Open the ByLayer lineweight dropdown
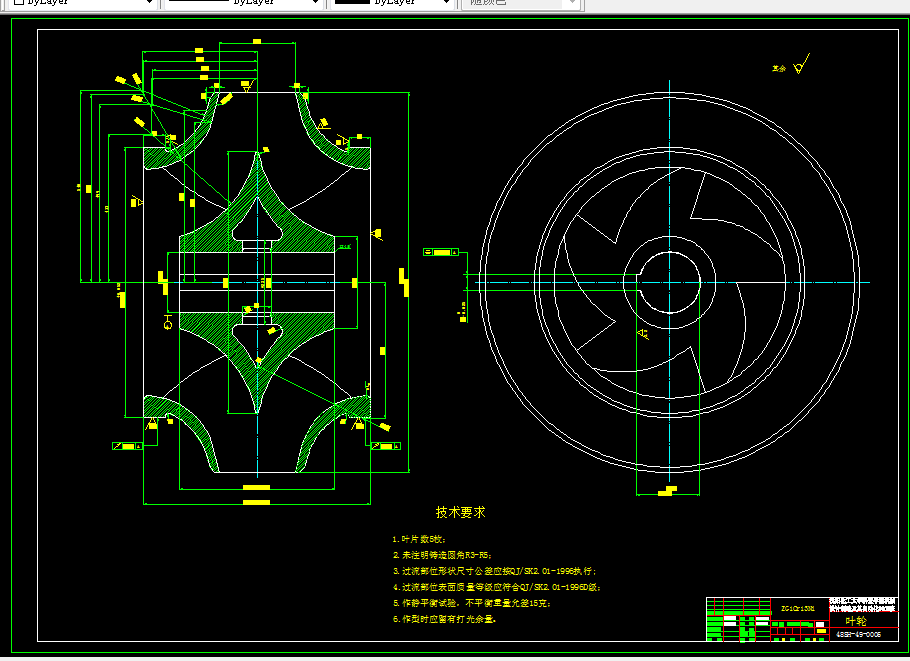Image resolution: width=910 pixels, height=661 pixels. (392, 2)
